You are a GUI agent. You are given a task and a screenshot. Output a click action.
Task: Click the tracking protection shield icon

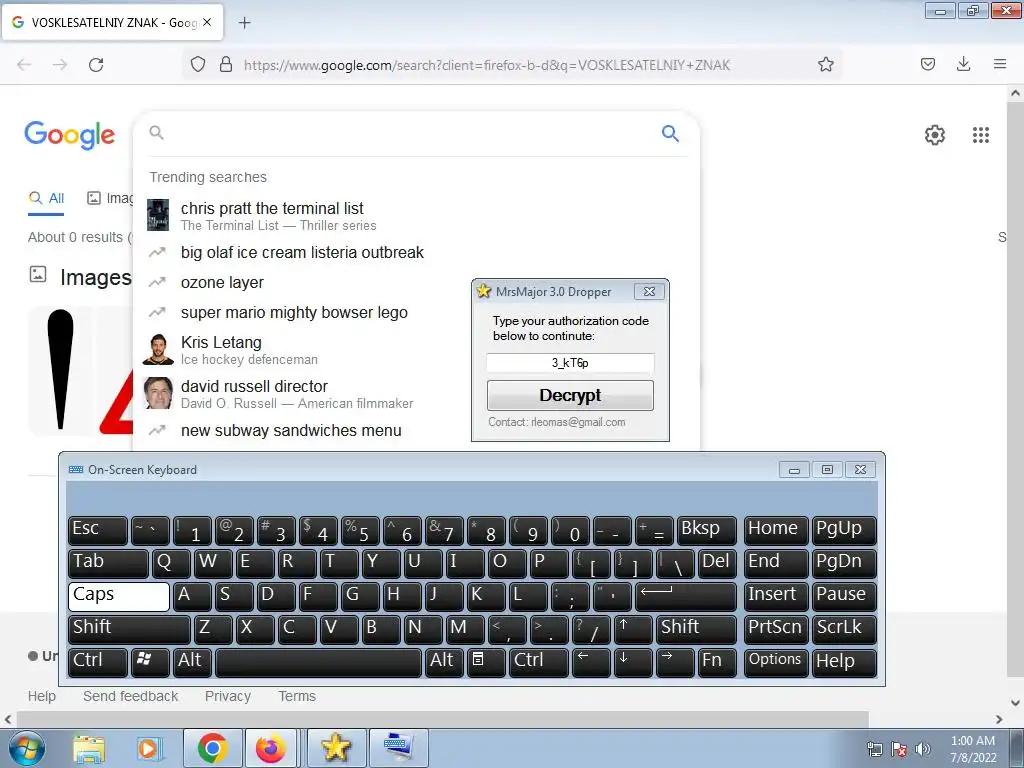click(198, 64)
